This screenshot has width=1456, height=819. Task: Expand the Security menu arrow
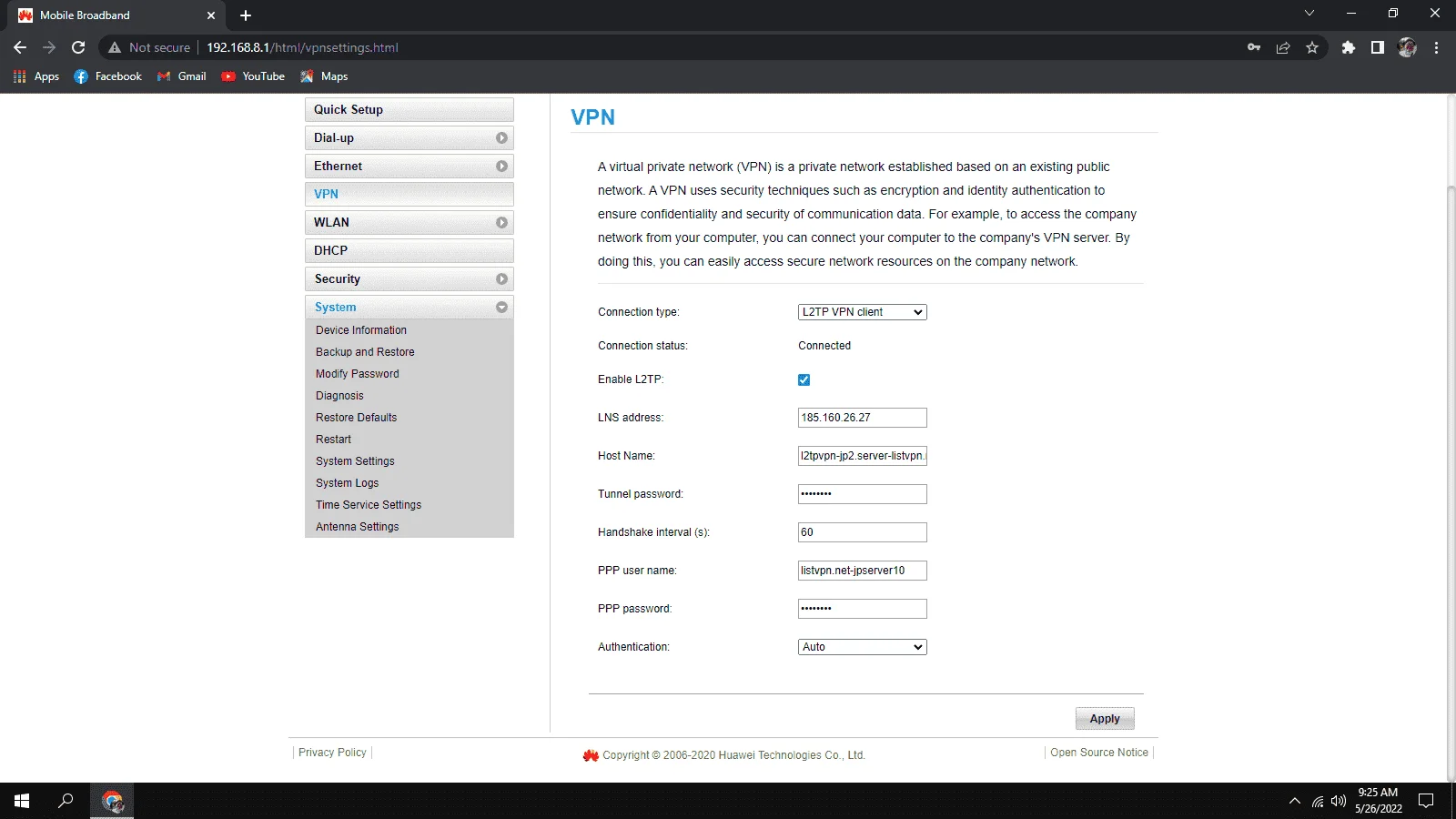click(501, 279)
